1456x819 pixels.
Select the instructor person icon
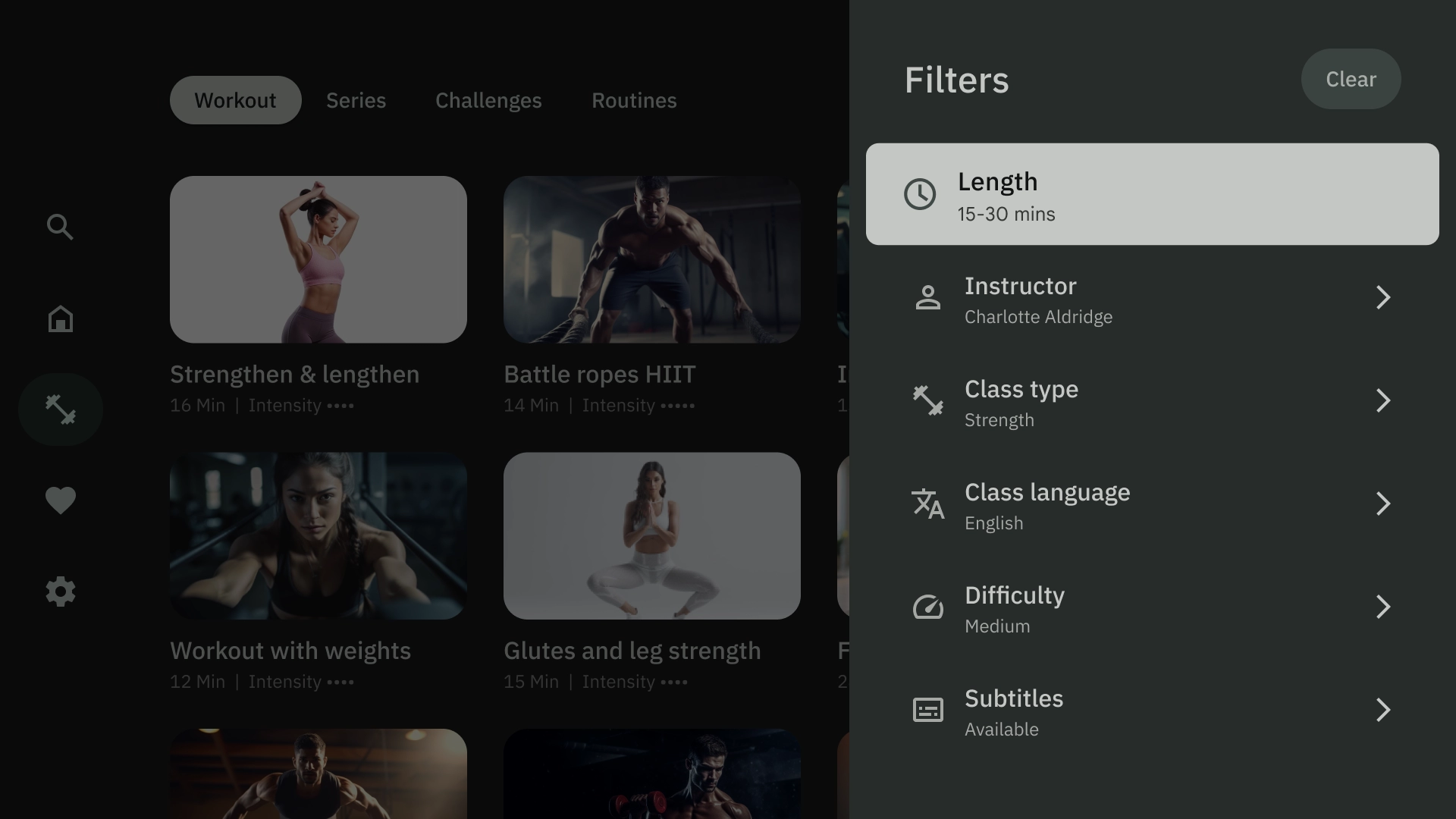coord(926,298)
